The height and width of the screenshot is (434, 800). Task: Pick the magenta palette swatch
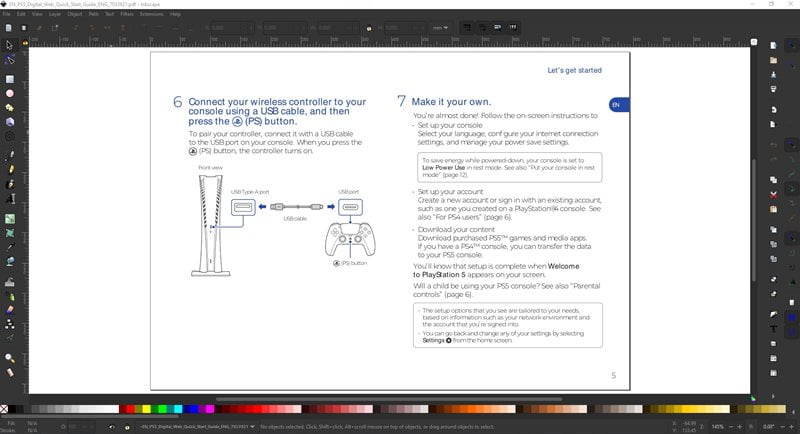coord(210,409)
